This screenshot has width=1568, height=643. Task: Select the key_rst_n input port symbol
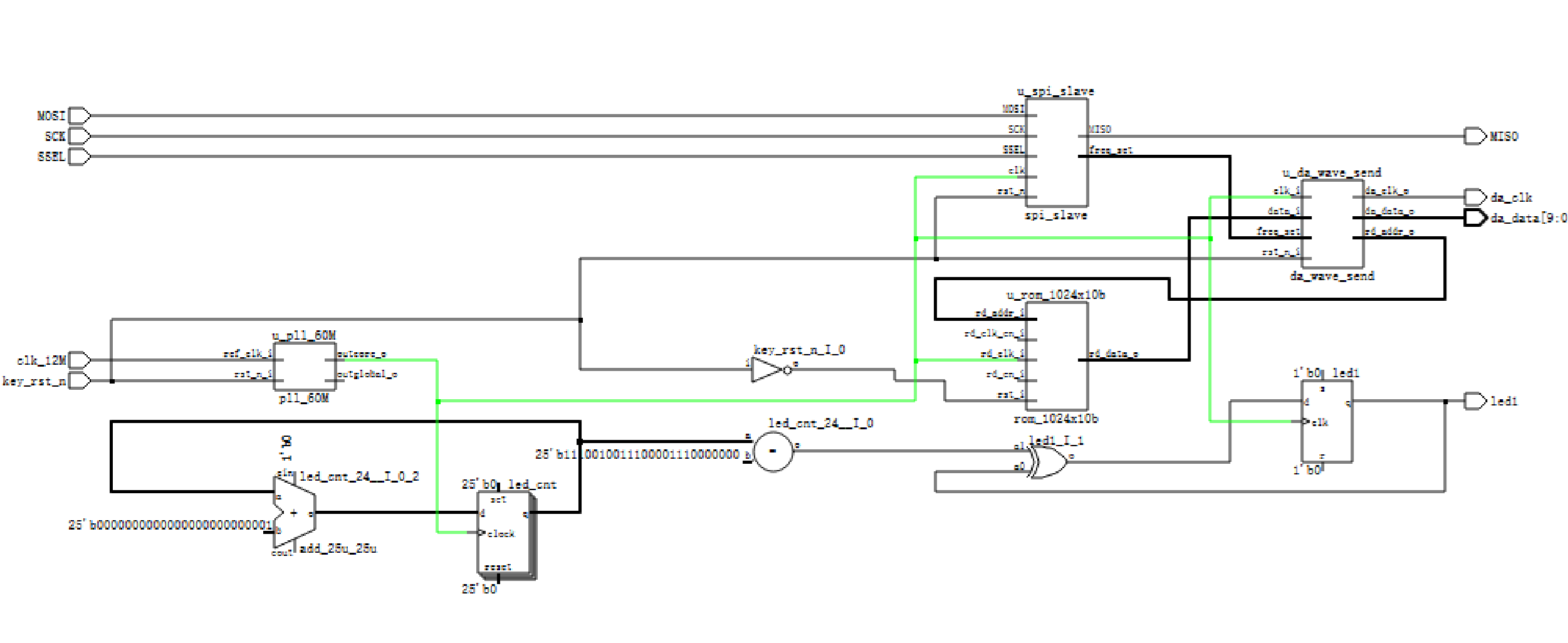[x=79, y=380]
